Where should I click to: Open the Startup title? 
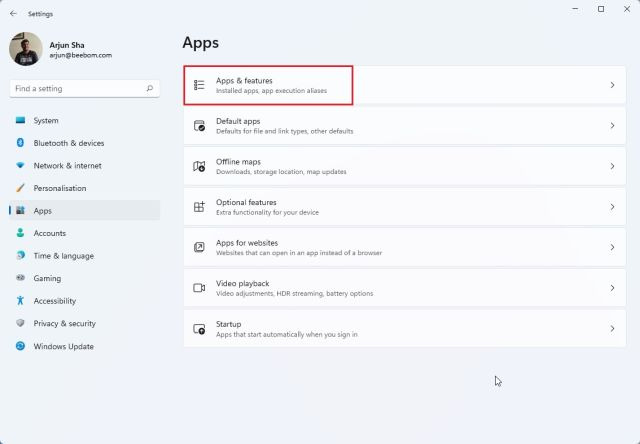(229, 324)
